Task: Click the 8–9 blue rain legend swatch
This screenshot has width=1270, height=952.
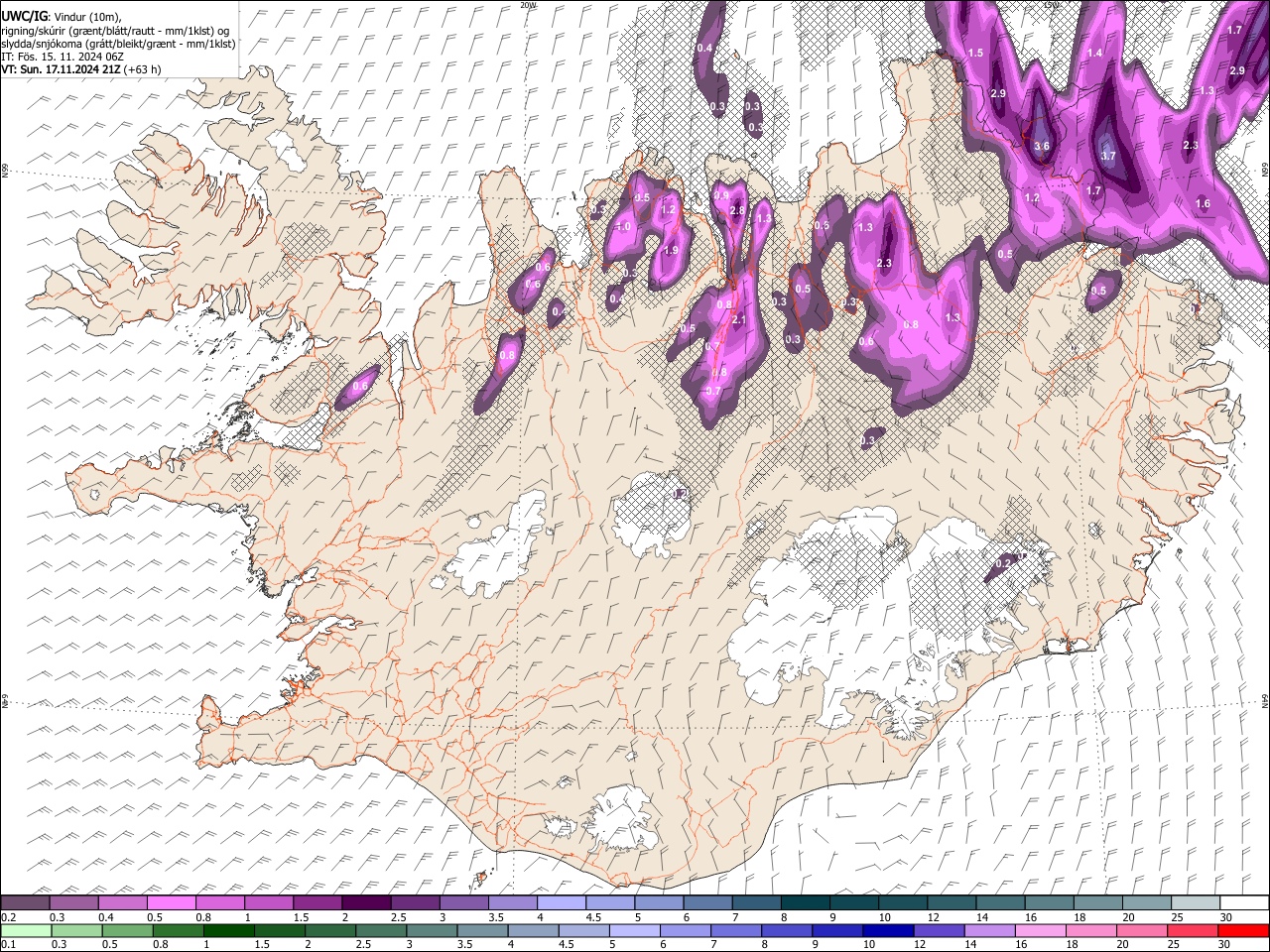Action: 787,930
